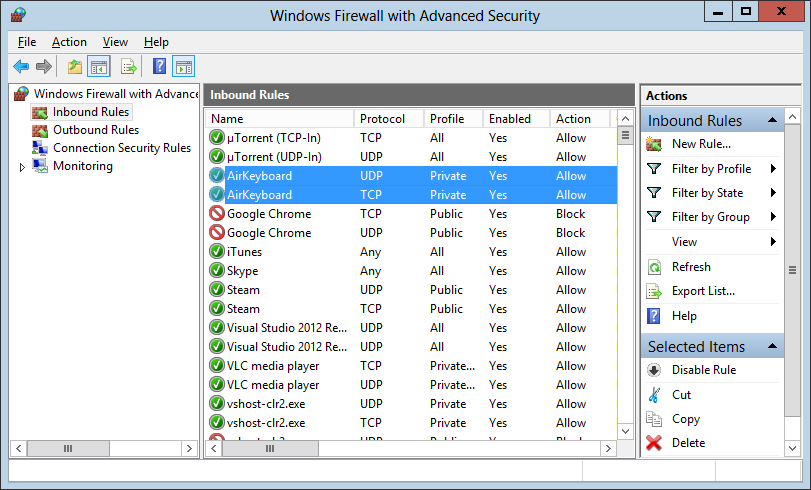The image size is (811, 490).
Task: Sort by the Profile column header
Action: [453, 119]
